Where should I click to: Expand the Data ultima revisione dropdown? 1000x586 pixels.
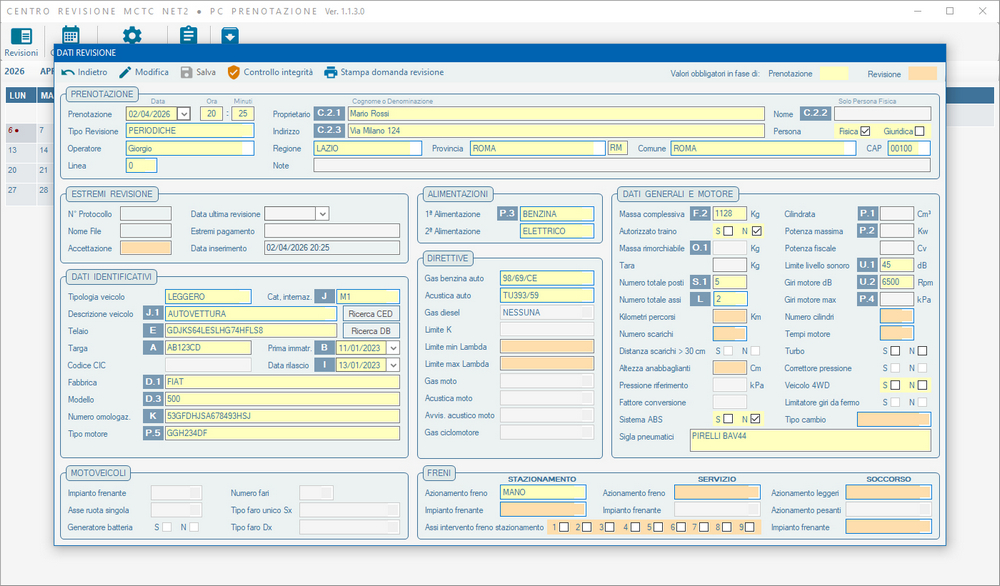pyautogui.click(x=322, y=213)
